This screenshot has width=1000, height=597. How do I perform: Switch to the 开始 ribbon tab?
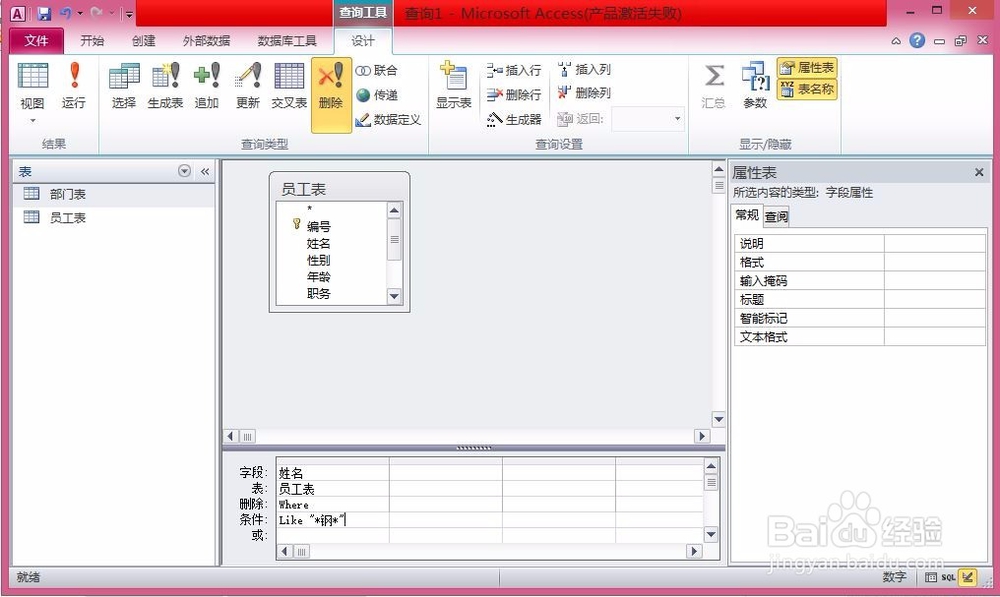(92, 41)
